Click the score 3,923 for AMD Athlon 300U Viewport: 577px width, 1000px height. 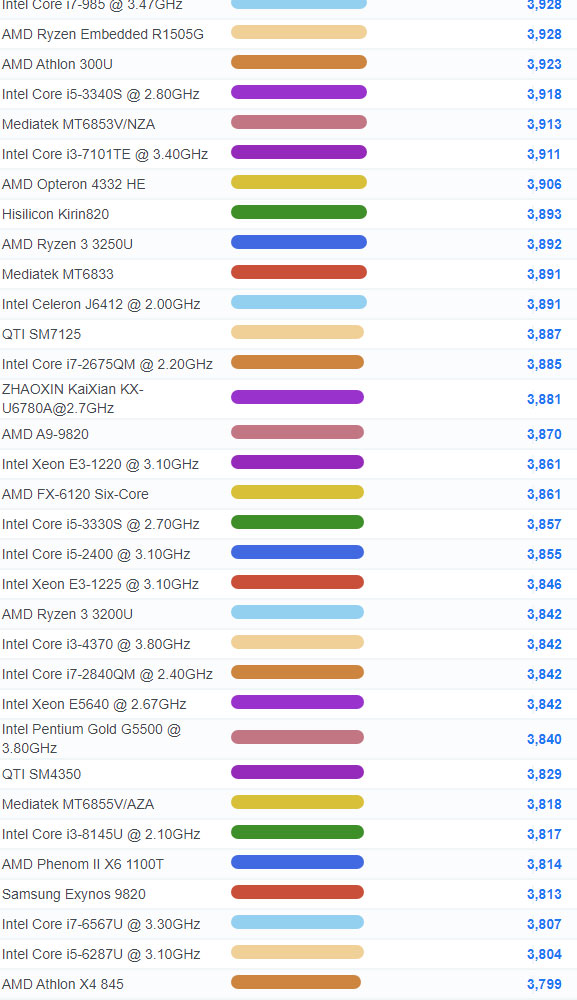[x=544, y=64]
